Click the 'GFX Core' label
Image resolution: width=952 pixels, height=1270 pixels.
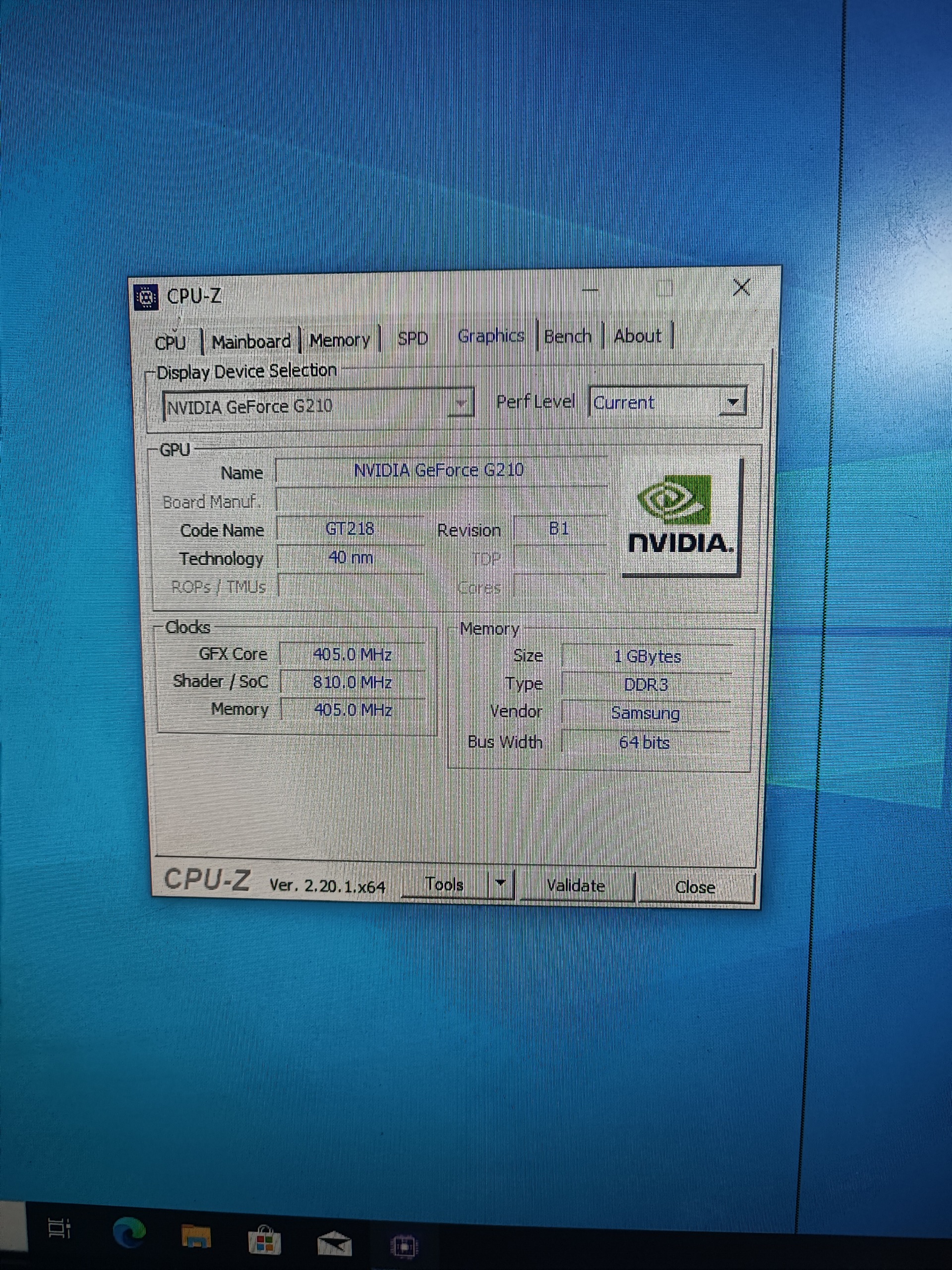pyautogui.click(x=233, y=654)
